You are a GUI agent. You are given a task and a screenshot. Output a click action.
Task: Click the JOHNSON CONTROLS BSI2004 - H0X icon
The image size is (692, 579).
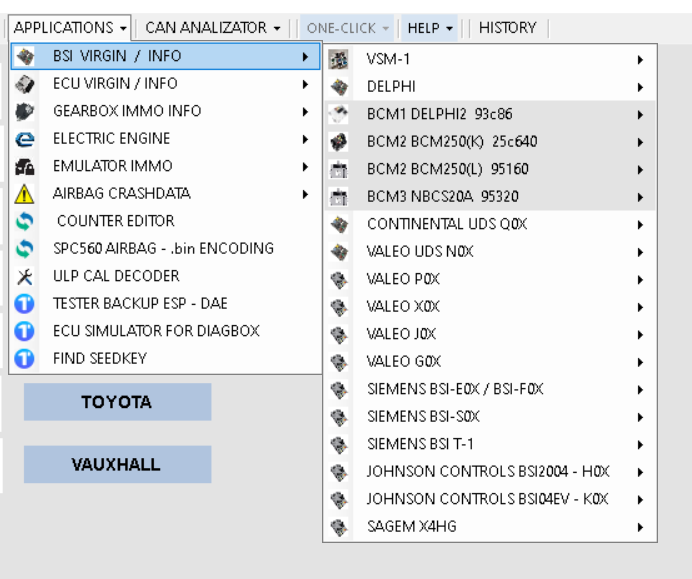(x=338, y=471)
